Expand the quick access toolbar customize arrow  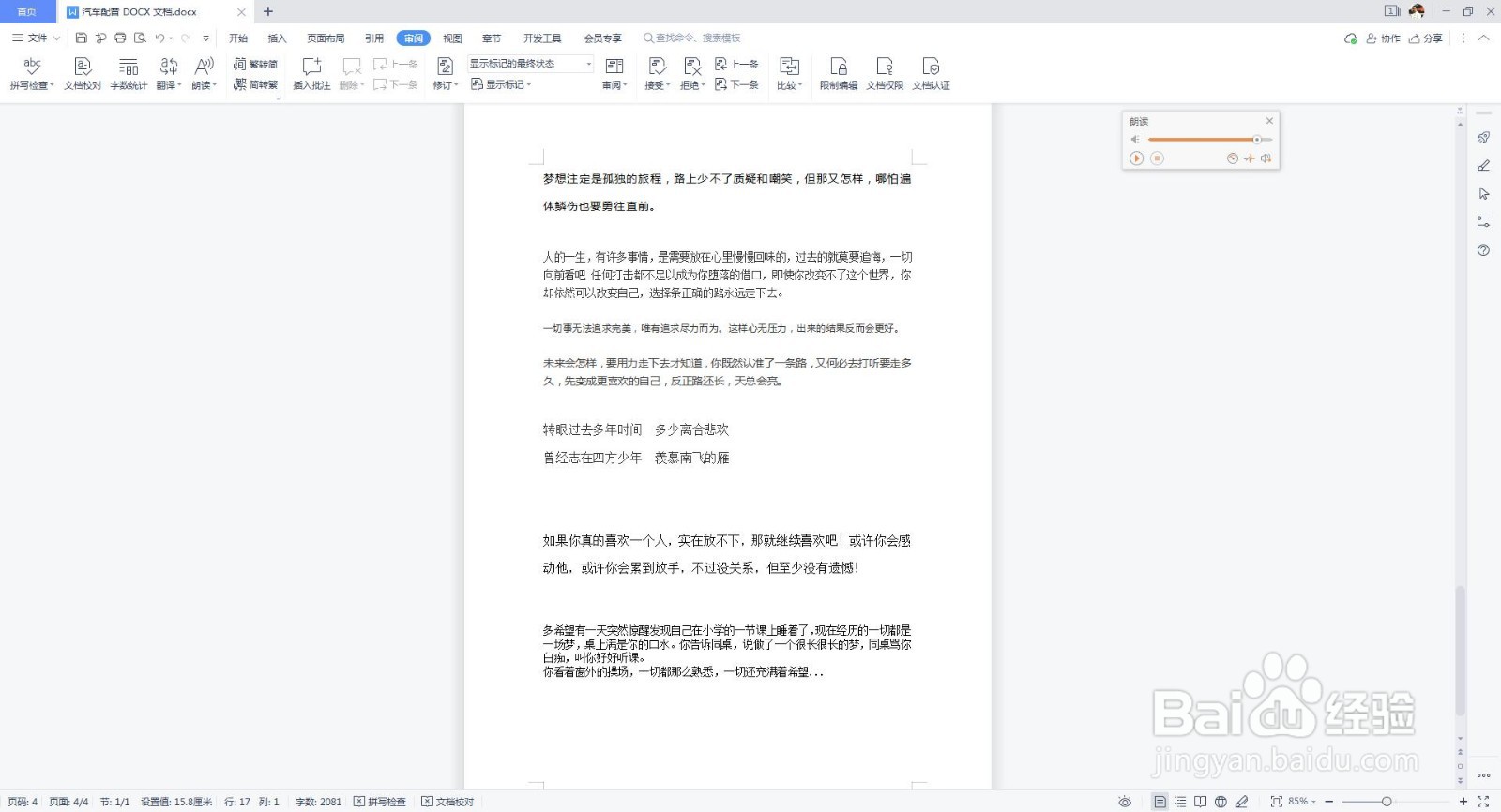[x=205, y=38]
